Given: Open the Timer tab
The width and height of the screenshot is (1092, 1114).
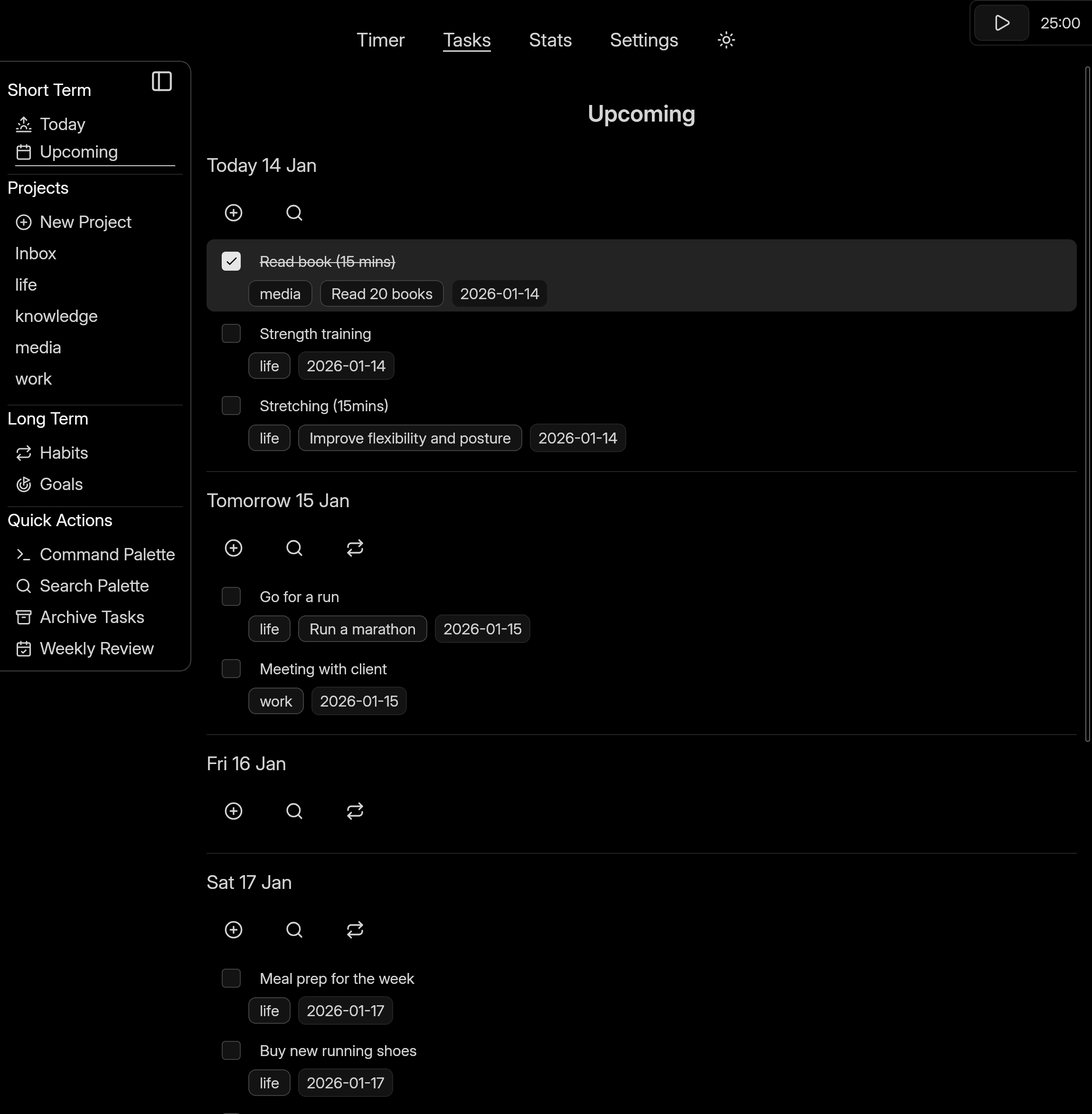Looking at the screenshot, I should tap(380, 40).
